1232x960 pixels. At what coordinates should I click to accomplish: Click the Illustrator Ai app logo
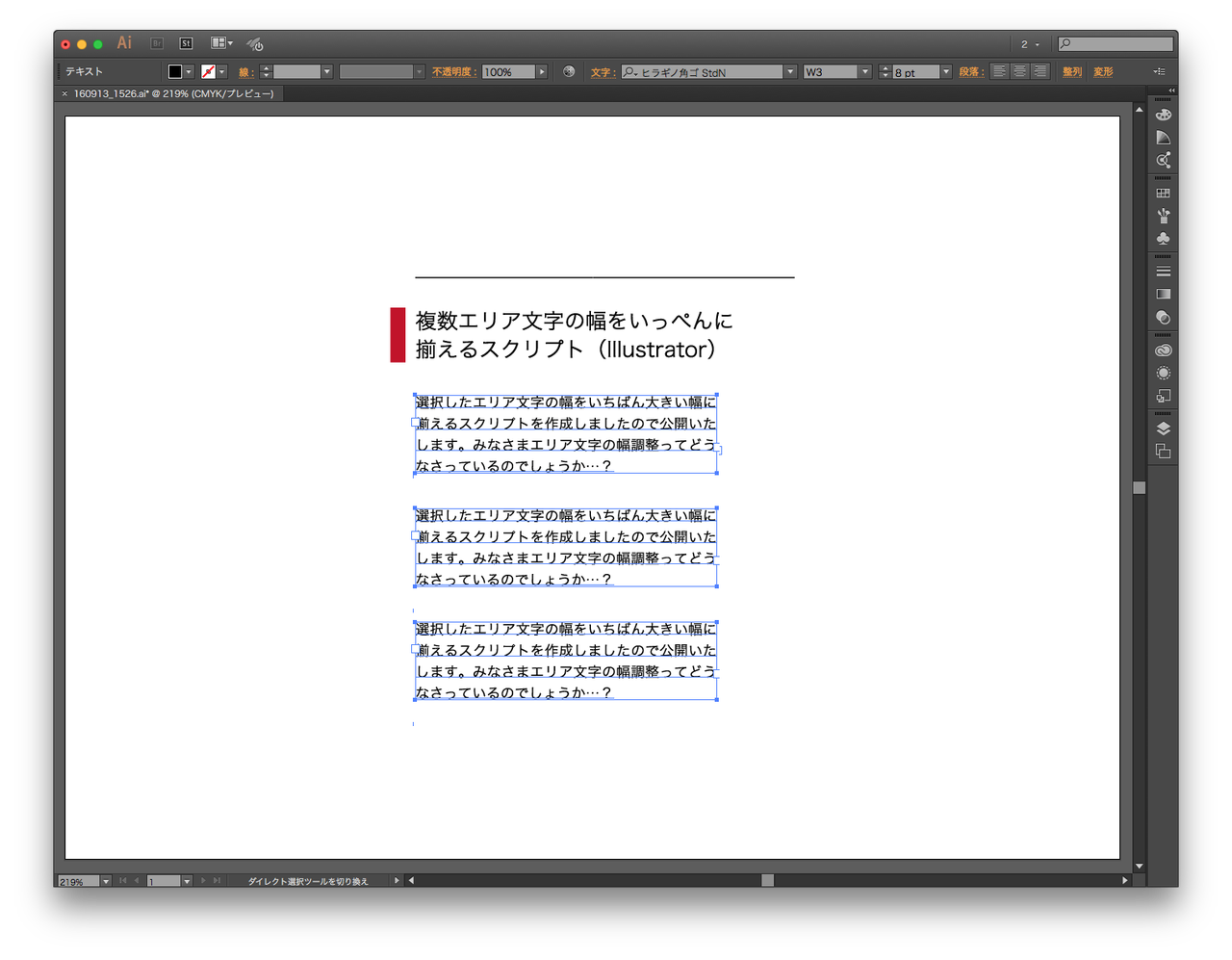click(x=124, y=43)
